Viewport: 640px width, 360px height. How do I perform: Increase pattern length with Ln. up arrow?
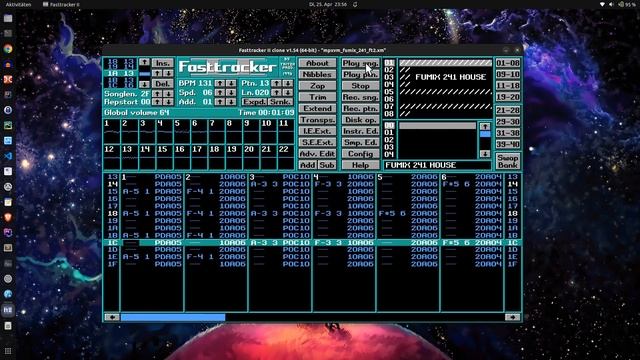point(276,92)
